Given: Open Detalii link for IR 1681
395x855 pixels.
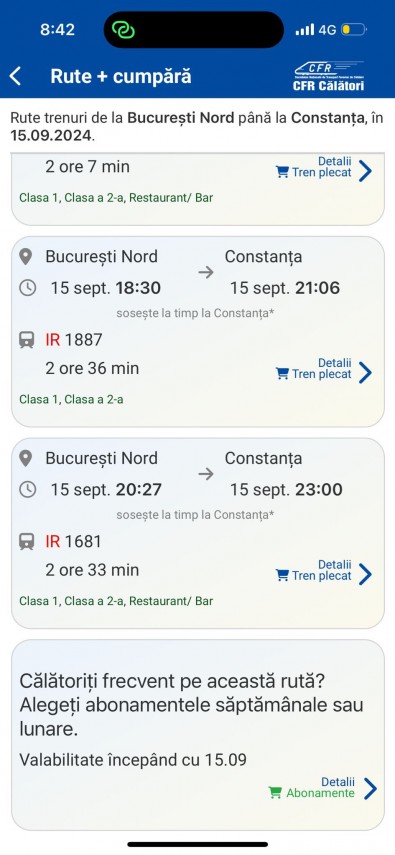Looking at the screenshot, I should (335, 565).
